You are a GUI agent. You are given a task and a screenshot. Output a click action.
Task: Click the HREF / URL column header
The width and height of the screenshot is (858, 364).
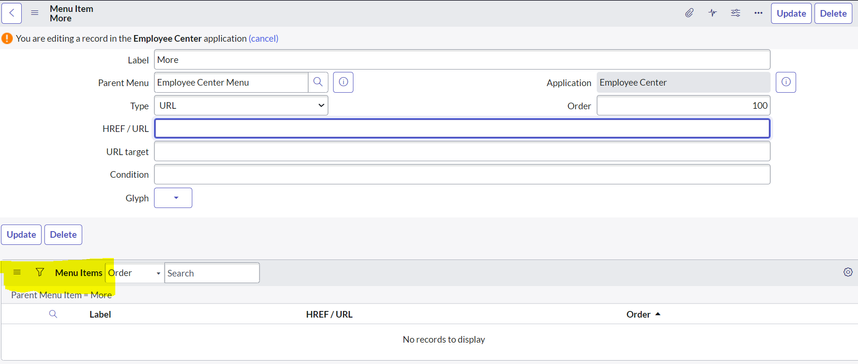pyautogui.click(x=329, y=314)
